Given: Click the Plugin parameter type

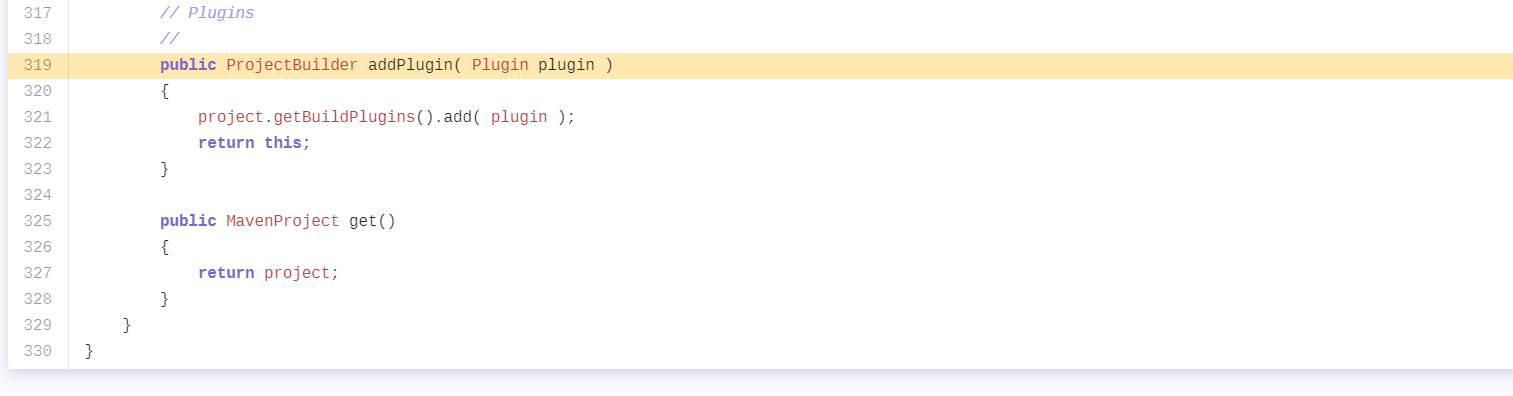Looking at the screenshot, I should 500,65.
